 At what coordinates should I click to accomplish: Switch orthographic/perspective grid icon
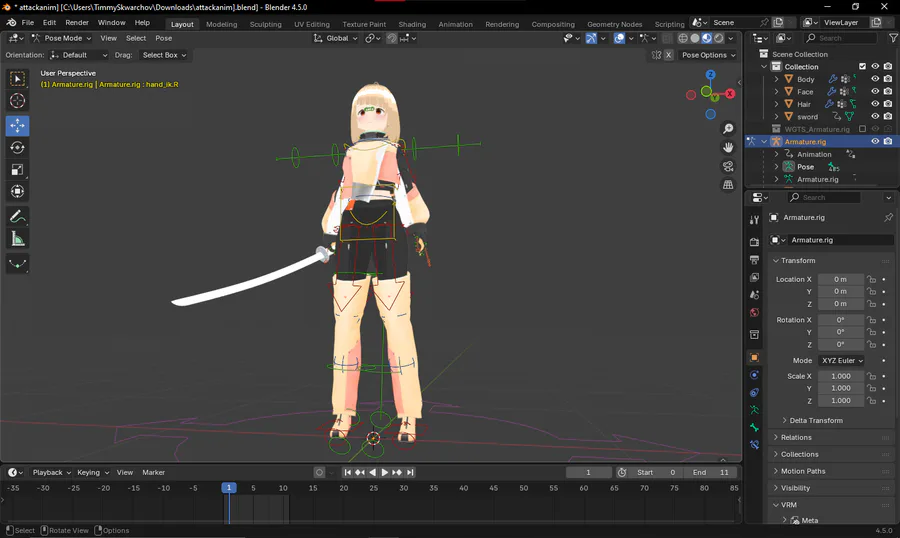point(728,185)
